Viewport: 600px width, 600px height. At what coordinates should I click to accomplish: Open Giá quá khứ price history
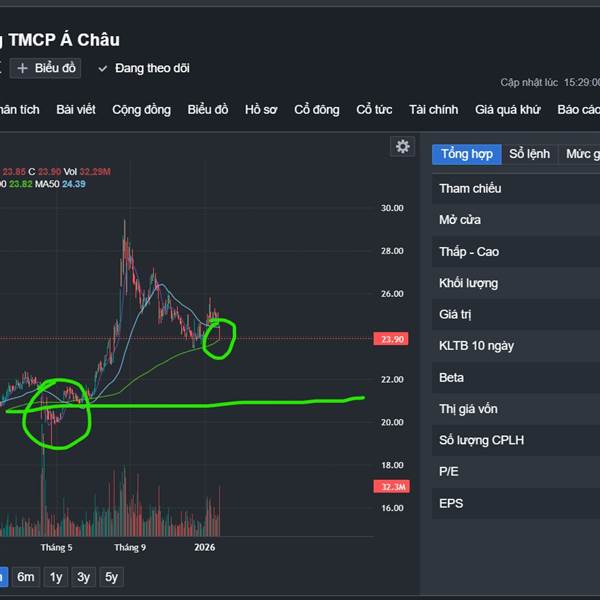(x=507, y=110)
